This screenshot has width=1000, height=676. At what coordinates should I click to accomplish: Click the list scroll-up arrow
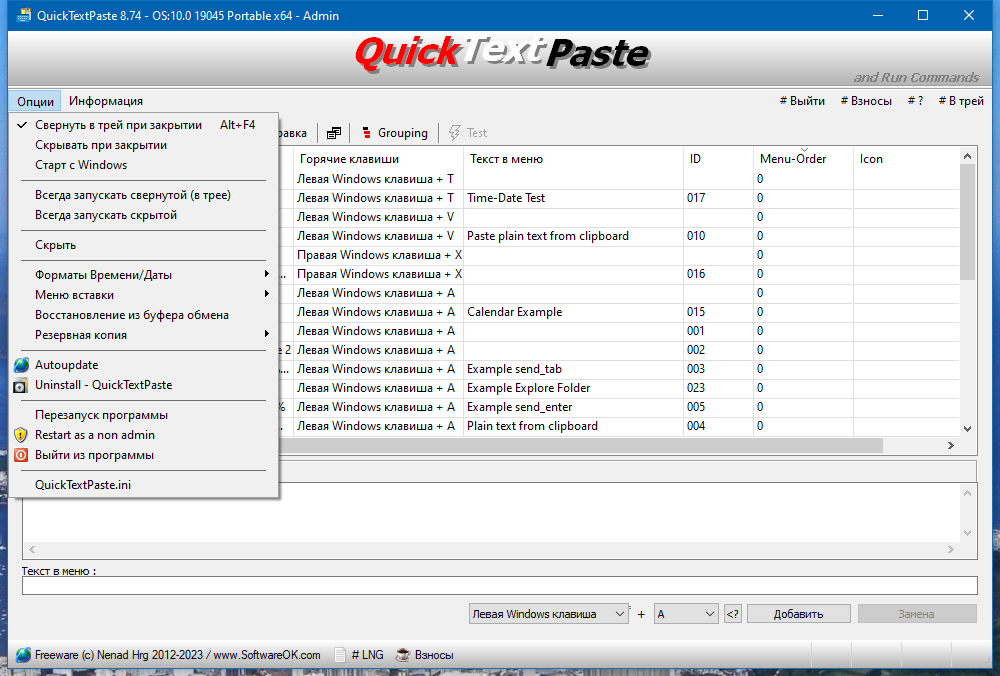pyautogui.click(x=967, y=156)
